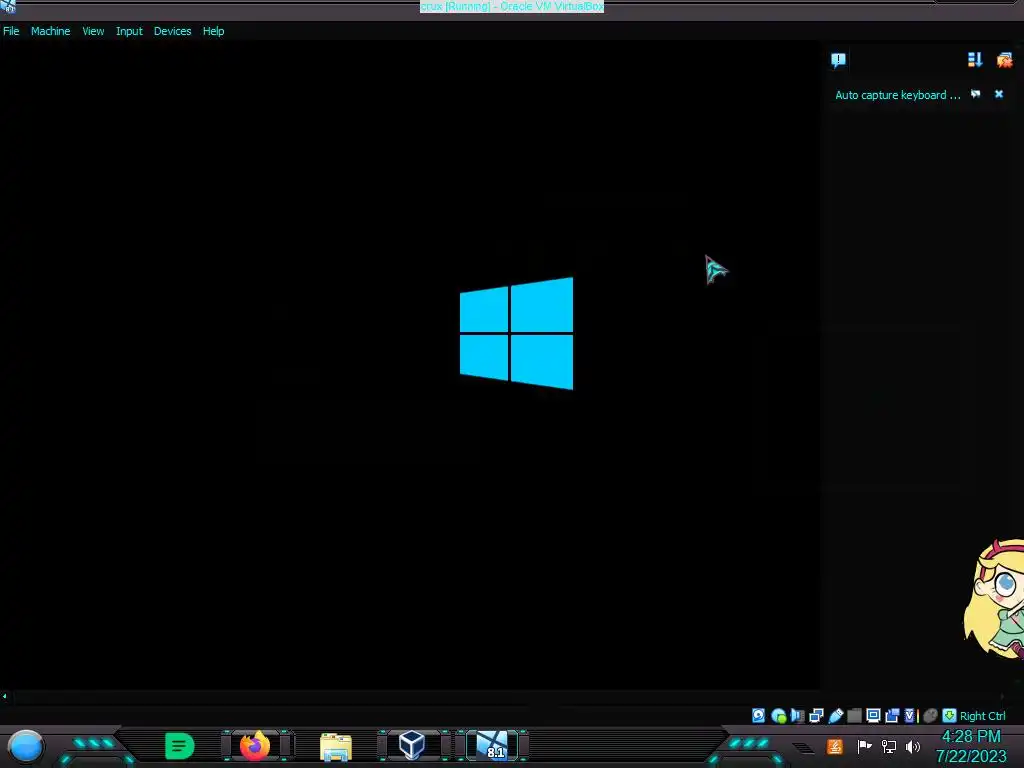
Task: Open the Help menu
Action: coord(214,31)
